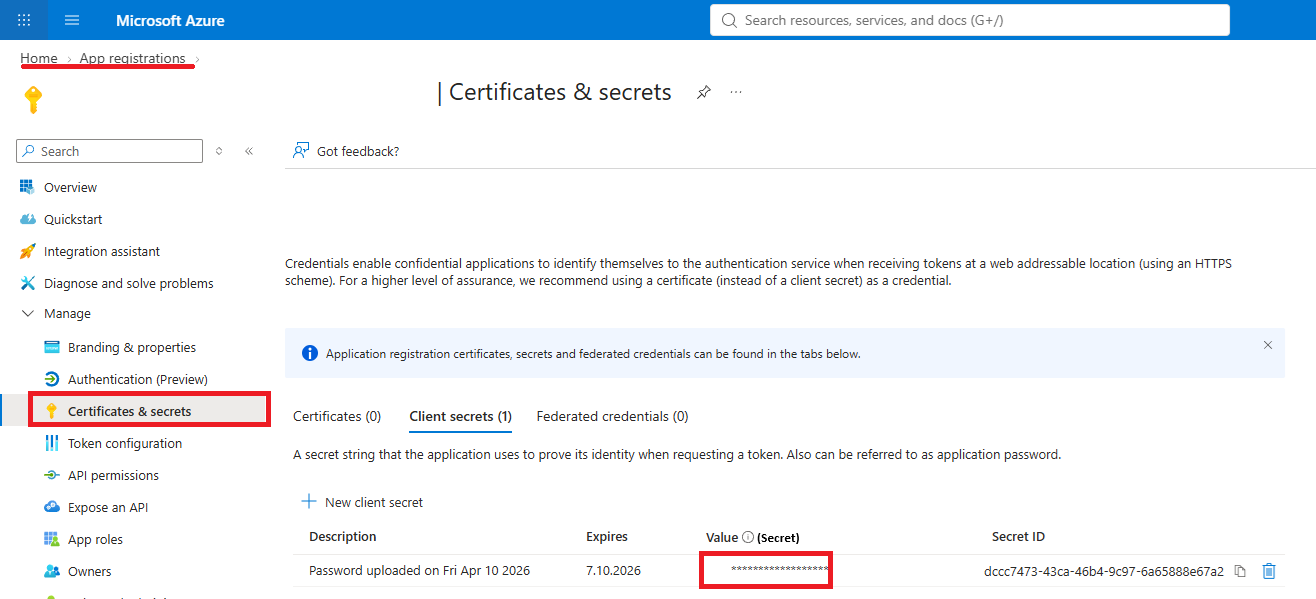This screenshot has height=599, width=1316.
Task: Open the more options ellipsis near title
Action: 736,92
